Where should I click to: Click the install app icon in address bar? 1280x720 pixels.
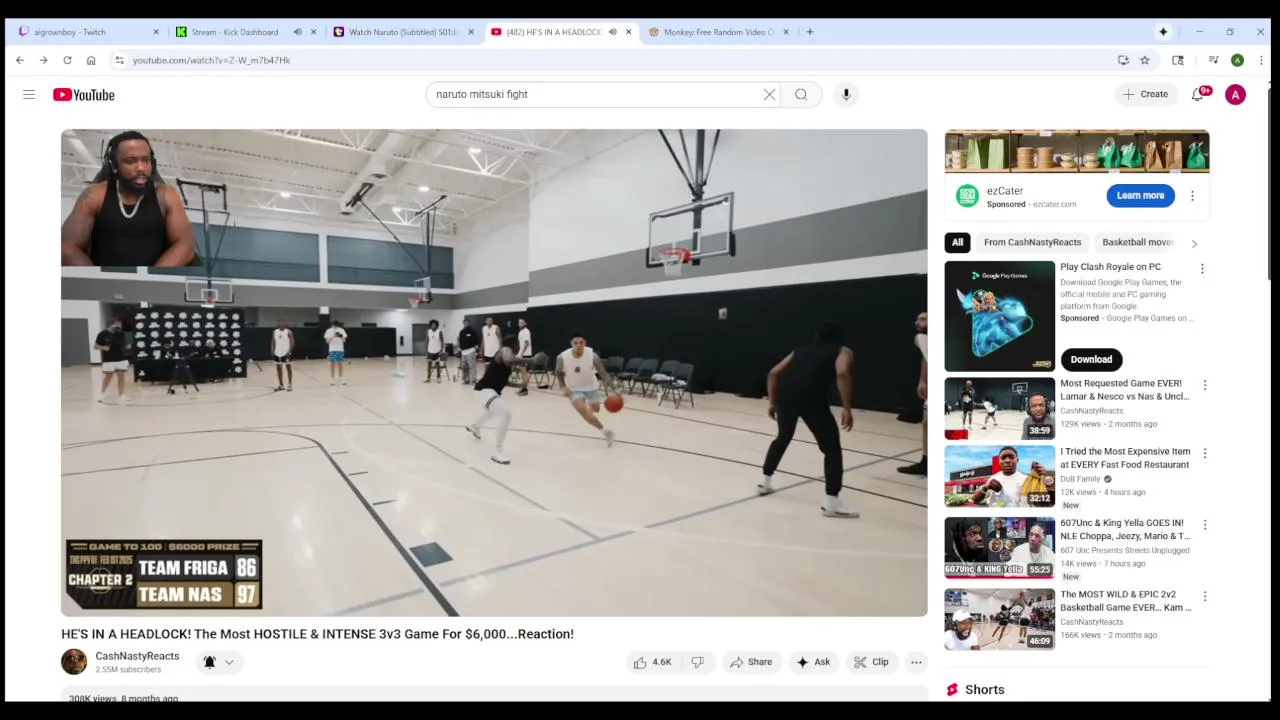click(1123, 60)
